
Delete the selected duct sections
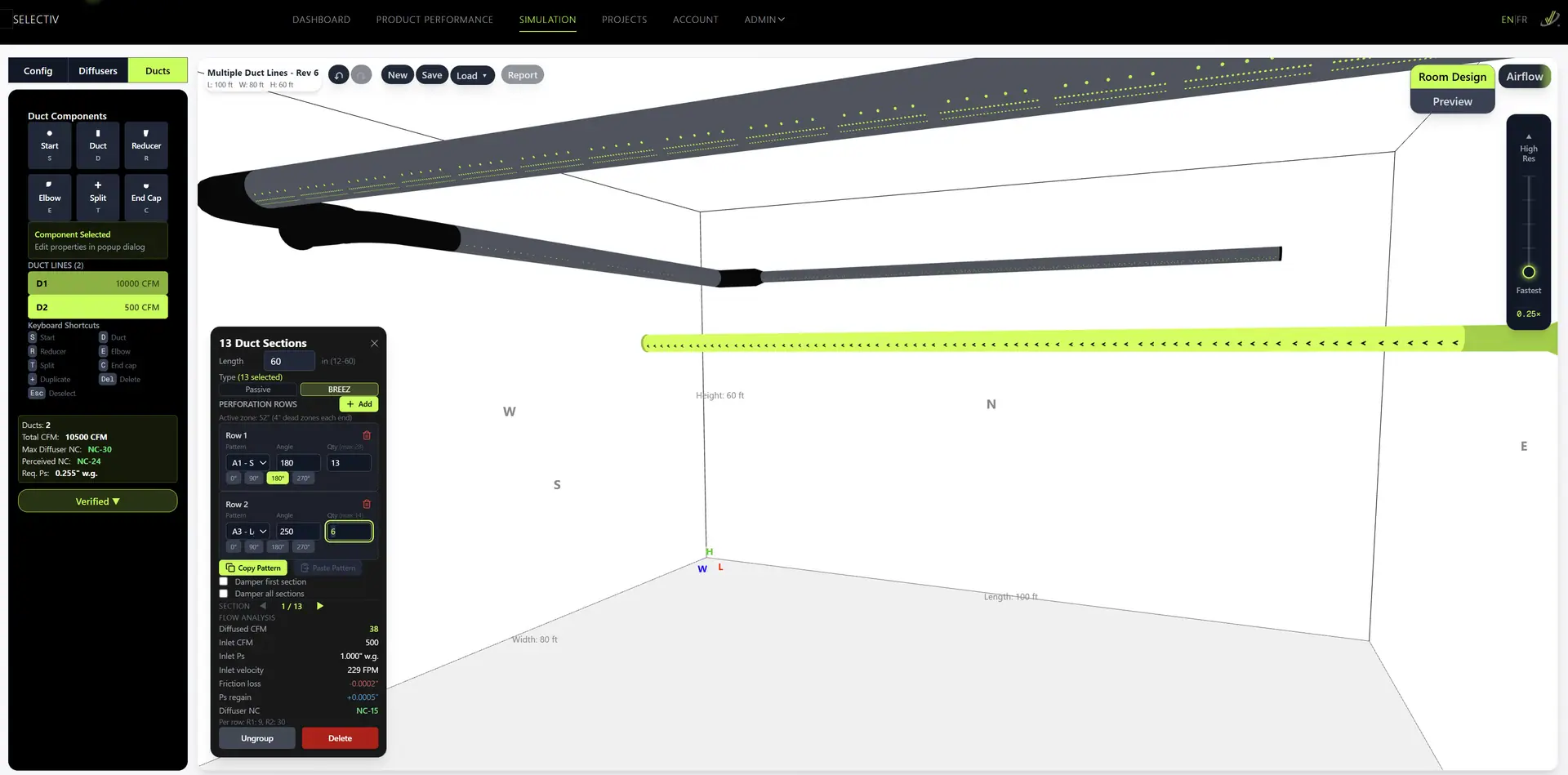[x=340, y=738]
